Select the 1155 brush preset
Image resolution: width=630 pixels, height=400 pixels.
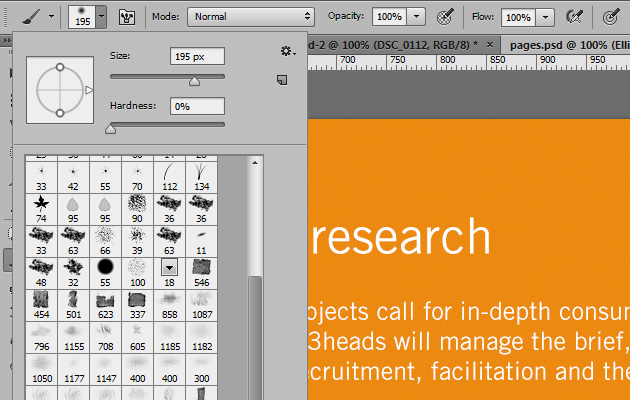click(x=73, y=338)
